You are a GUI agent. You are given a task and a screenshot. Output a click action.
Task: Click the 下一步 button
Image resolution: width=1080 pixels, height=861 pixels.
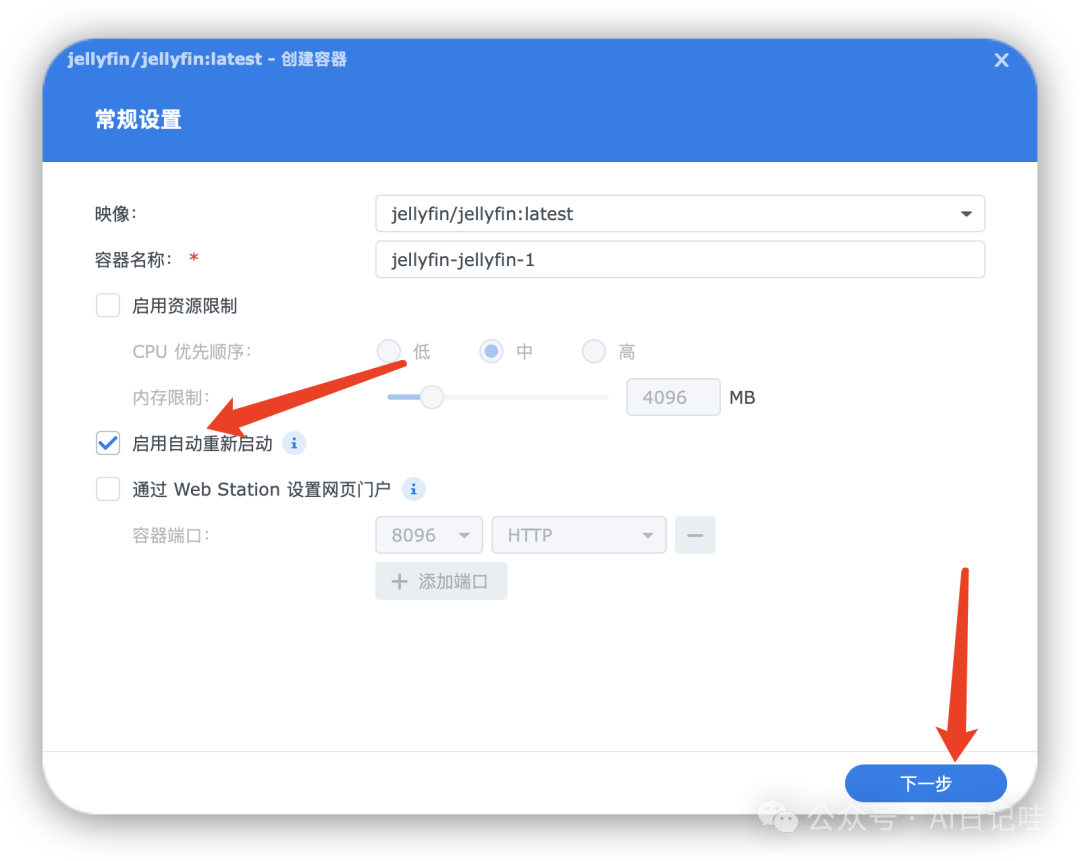tap(926, 783)
